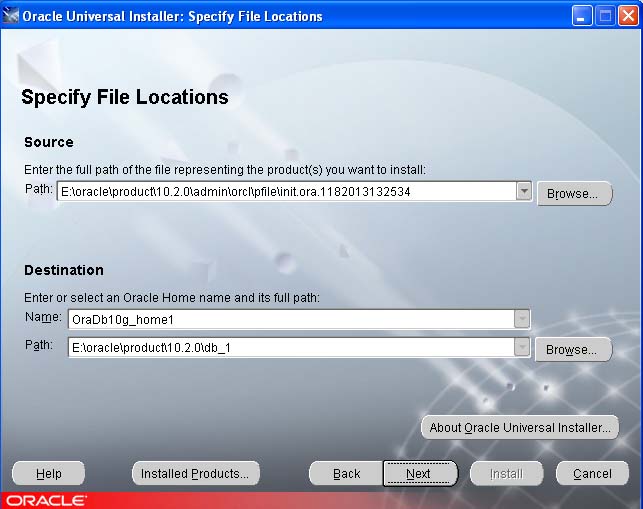The image size is (643, 509).
Task: Maximize the installer window
Action: coord(605,16)
